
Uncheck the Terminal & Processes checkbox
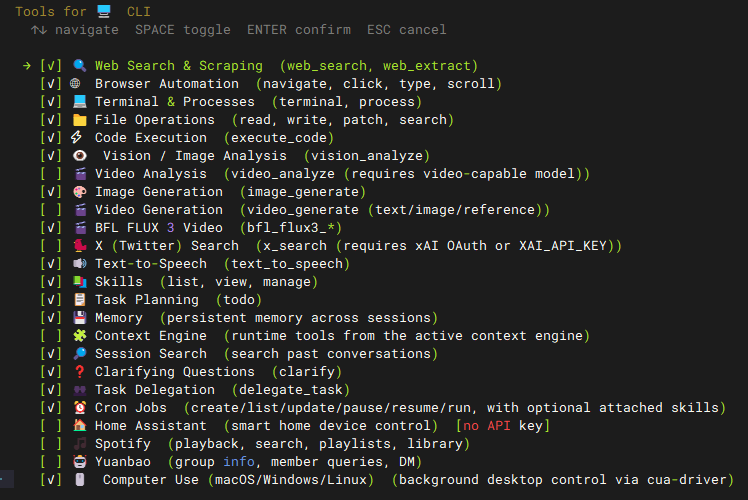point(51,102)
